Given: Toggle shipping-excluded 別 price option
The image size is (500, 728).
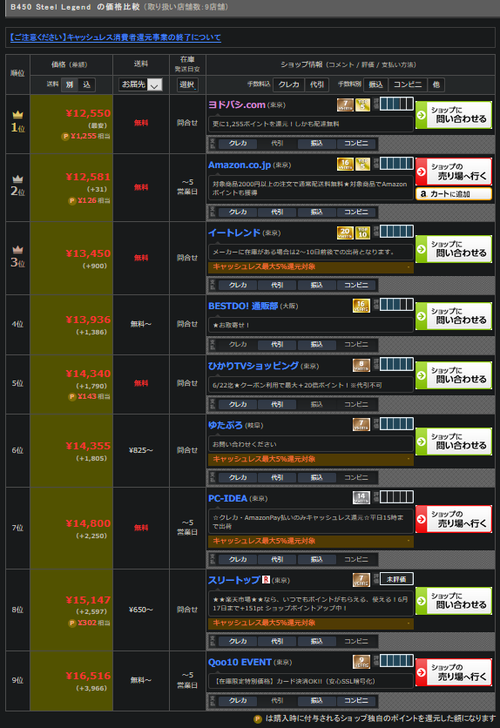Looking at the screenshot, I should [x=70, y=84].
